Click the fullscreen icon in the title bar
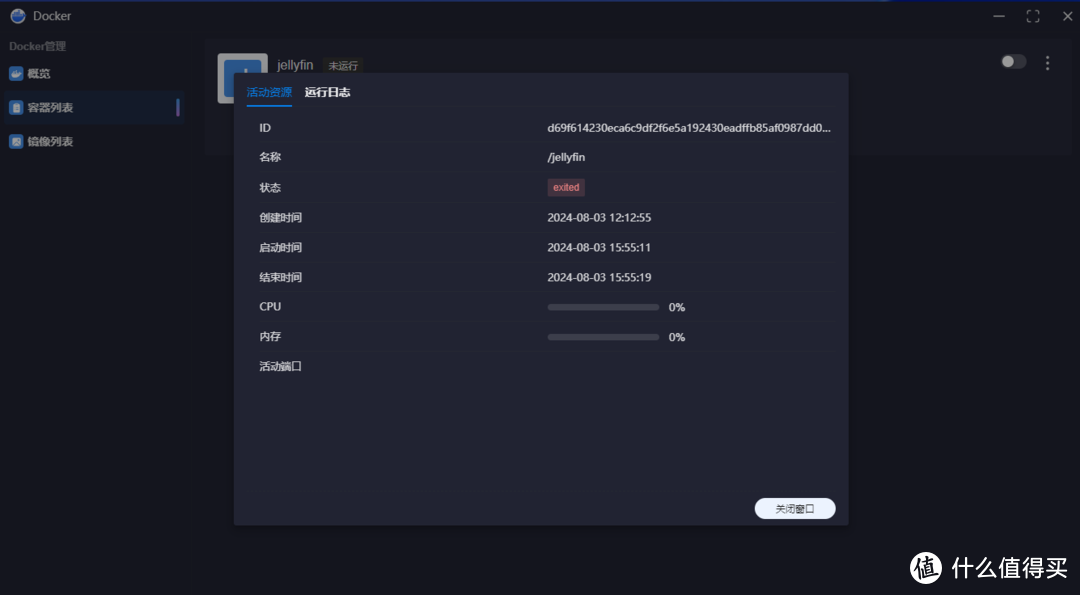The image size is (1080, 595). [1032, 15]
